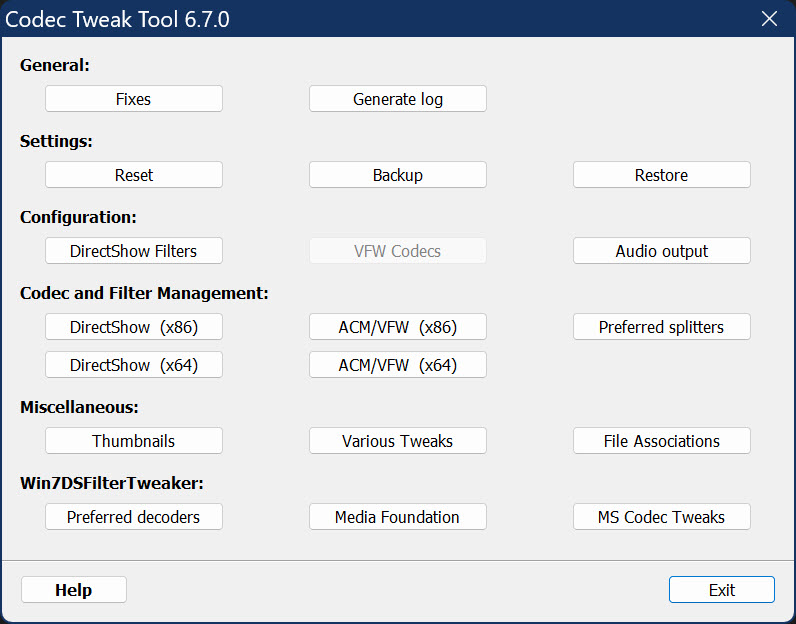Configure DirectShow Filters

(x=134, y=251)
